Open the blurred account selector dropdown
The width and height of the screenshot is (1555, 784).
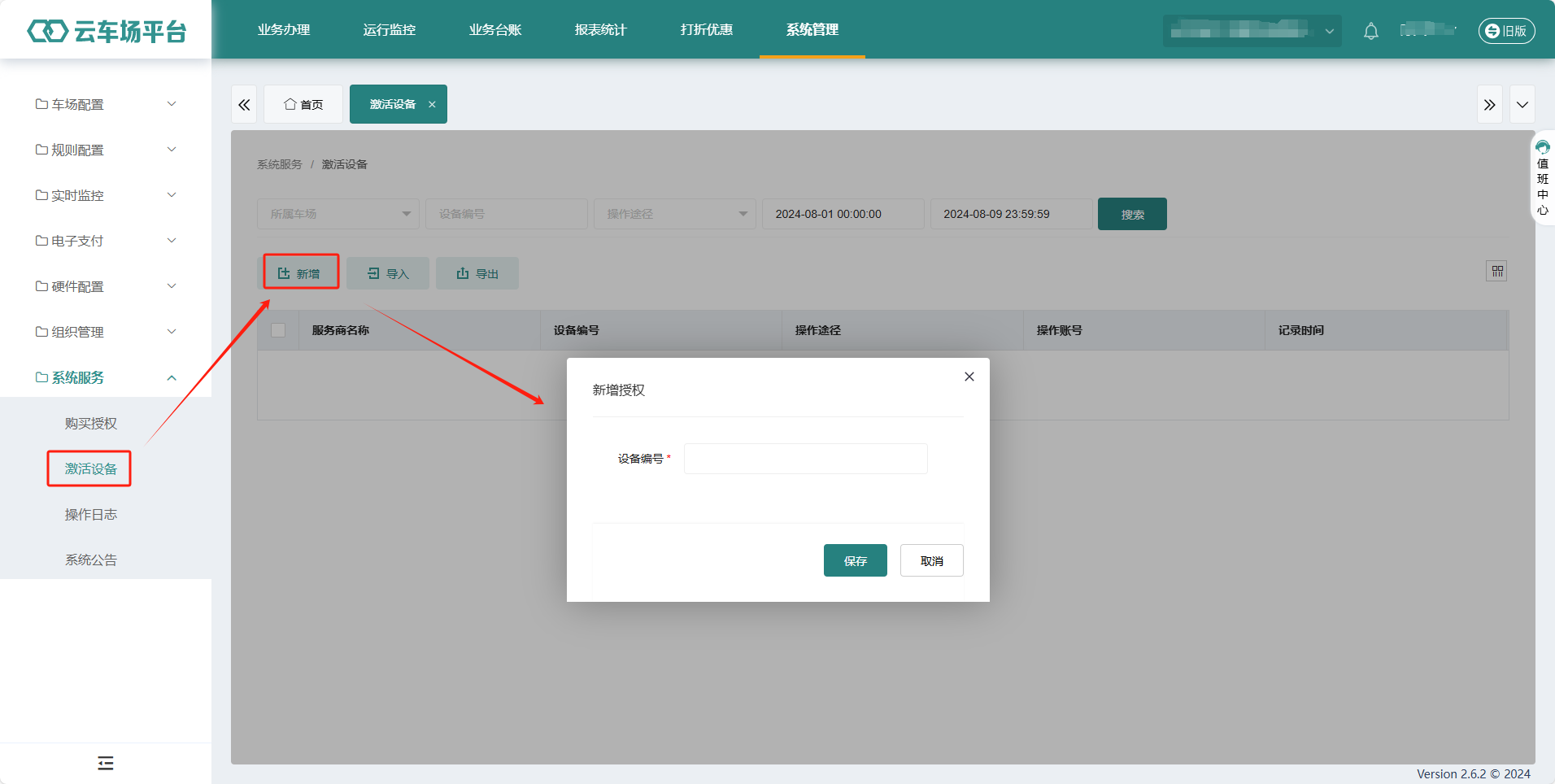tap(1252, 31)
